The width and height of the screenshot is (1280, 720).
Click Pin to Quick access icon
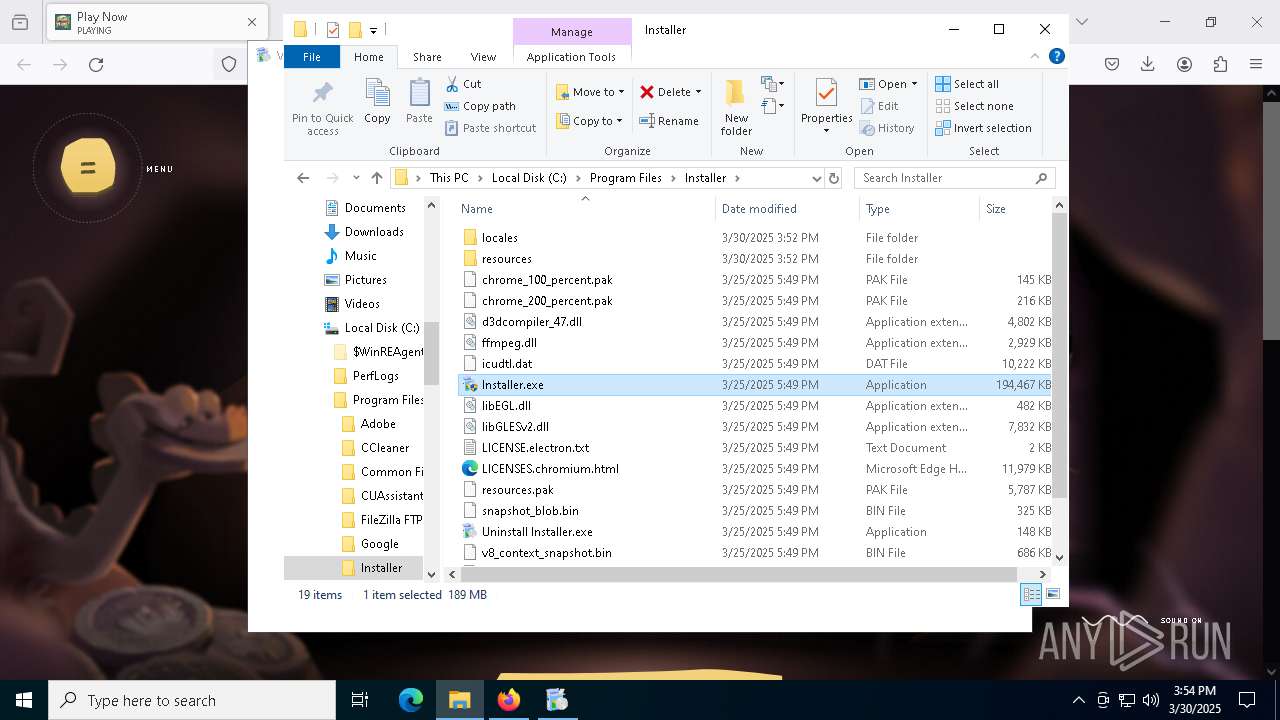322,94
